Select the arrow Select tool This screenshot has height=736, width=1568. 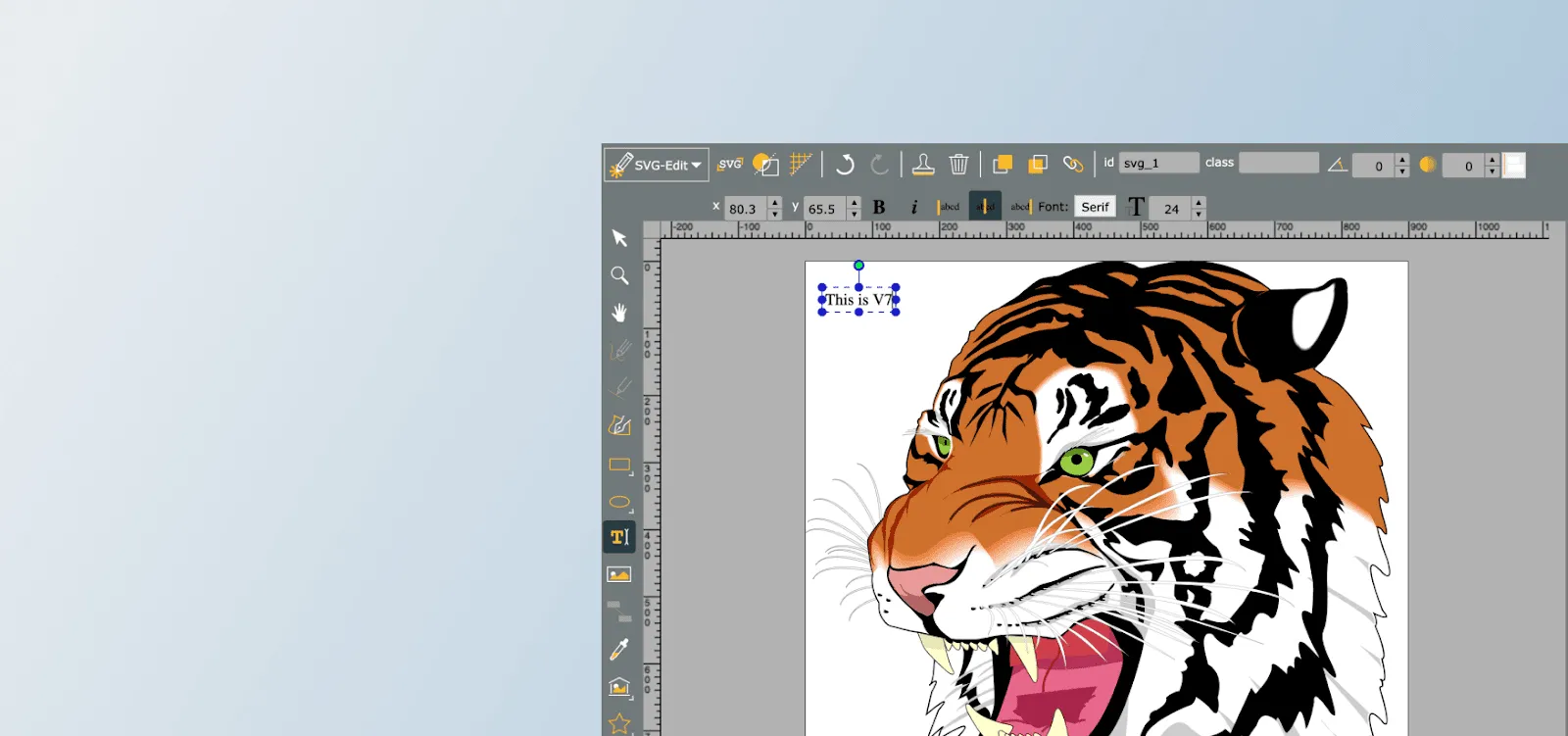click(x=619, y=238)
